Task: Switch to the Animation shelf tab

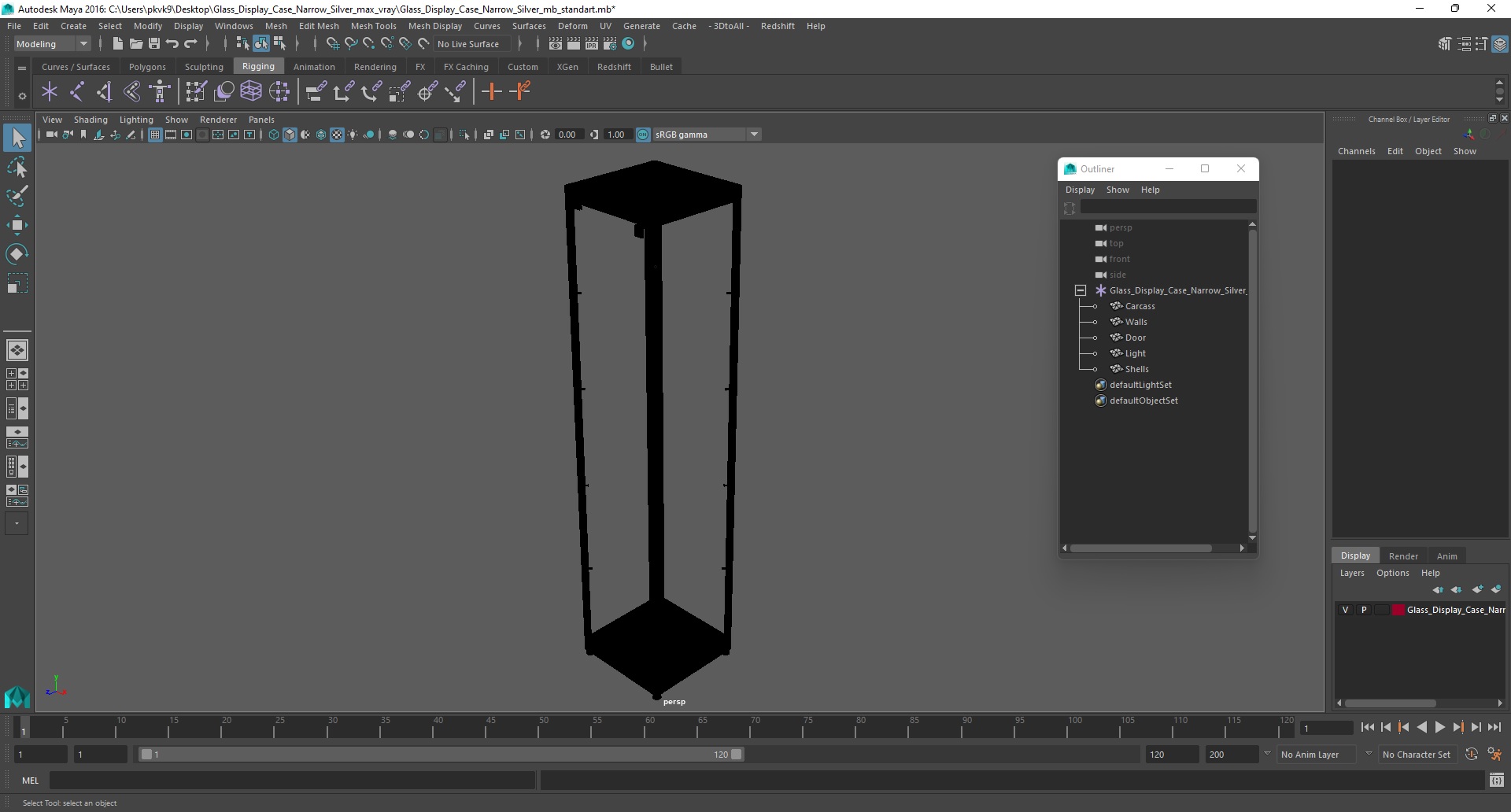Action: [314, 67]
